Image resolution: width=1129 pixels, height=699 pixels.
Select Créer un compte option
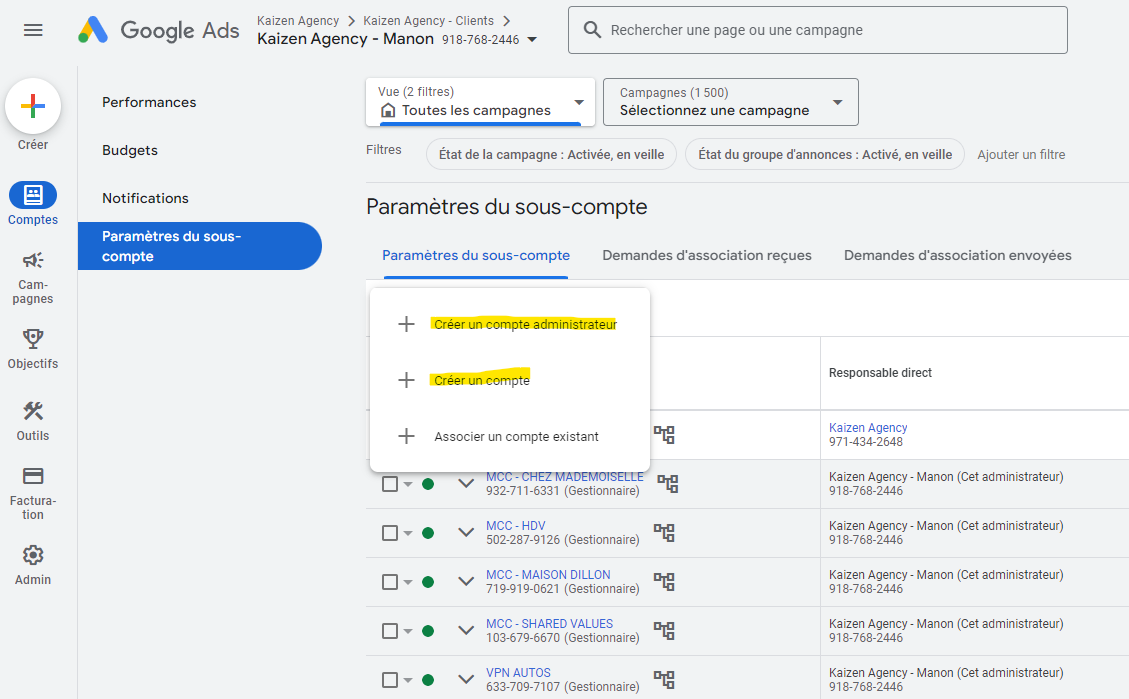coord(510,380)
